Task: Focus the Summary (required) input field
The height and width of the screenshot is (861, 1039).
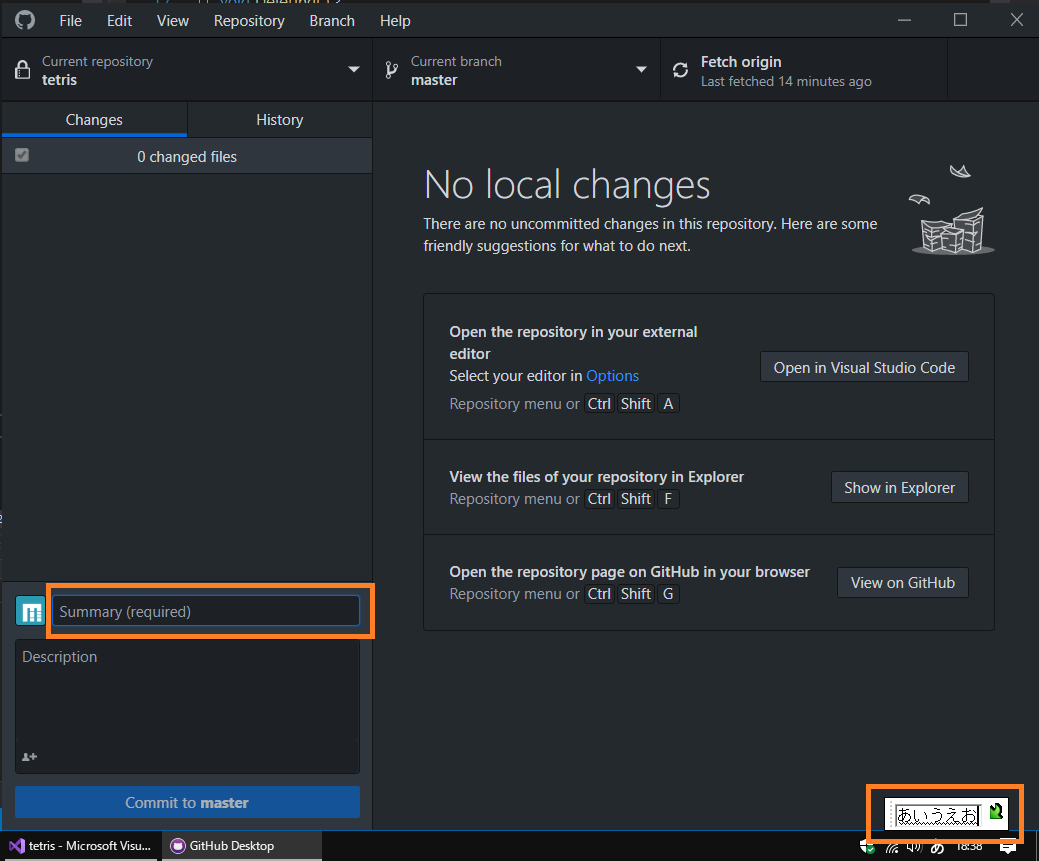Action: pyautogui.click(x=206, y=611)
